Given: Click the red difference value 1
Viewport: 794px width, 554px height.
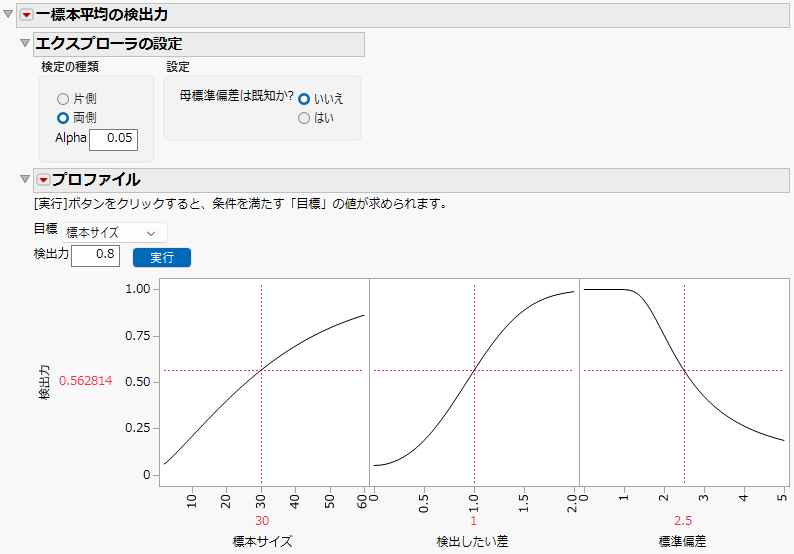Looking at the screenshot, I should (473, 521).
